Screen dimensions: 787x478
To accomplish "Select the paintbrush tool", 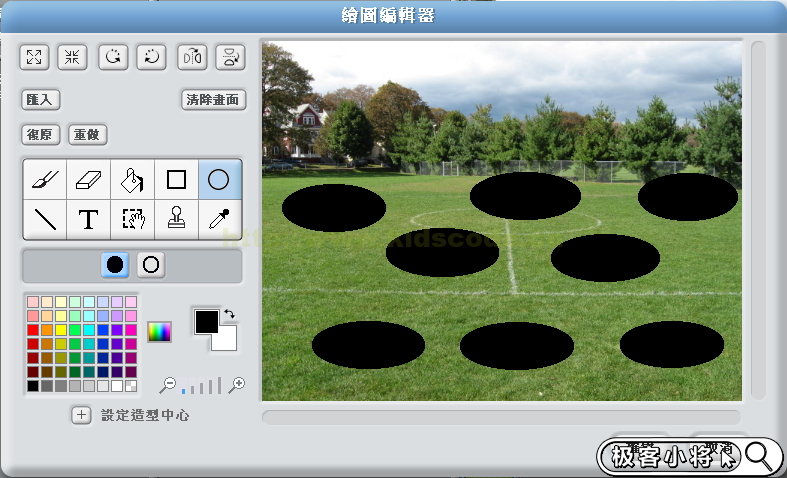I will 45,180.
